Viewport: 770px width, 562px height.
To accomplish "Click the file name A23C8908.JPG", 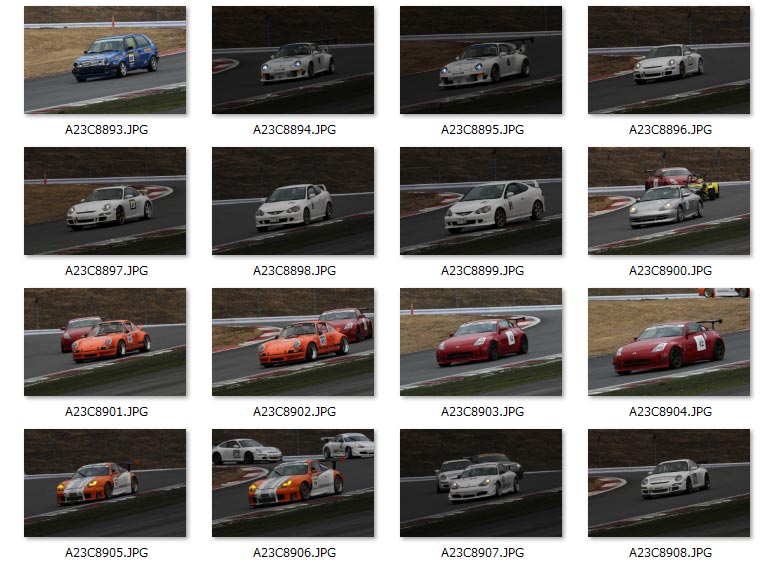I will pos(671,553).
